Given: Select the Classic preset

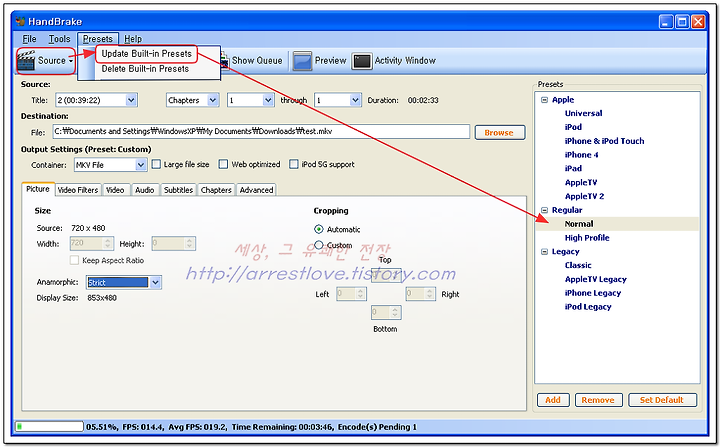Looking at the screenshot, I should coord(578,265).
